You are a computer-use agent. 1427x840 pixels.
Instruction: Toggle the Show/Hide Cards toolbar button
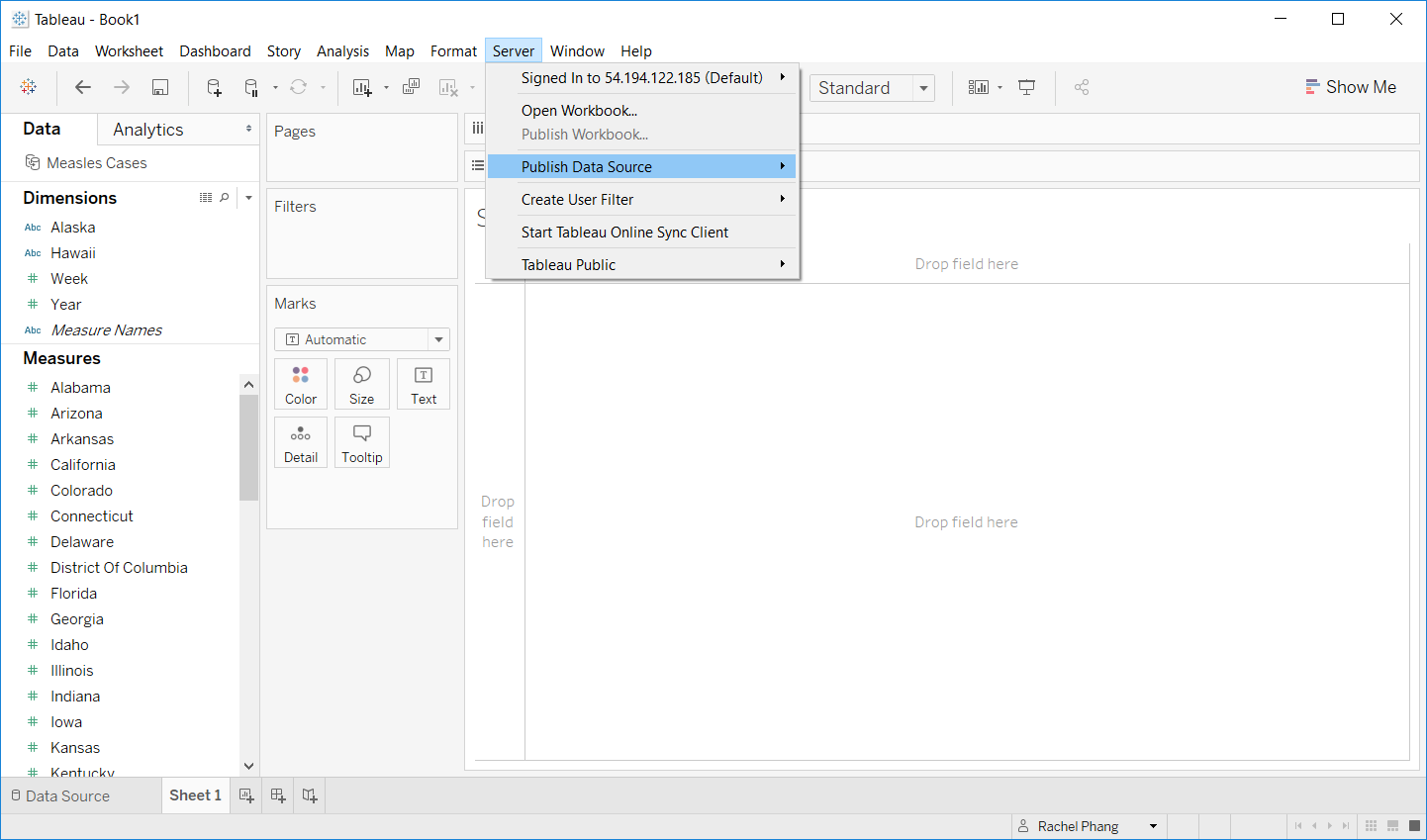979,88
